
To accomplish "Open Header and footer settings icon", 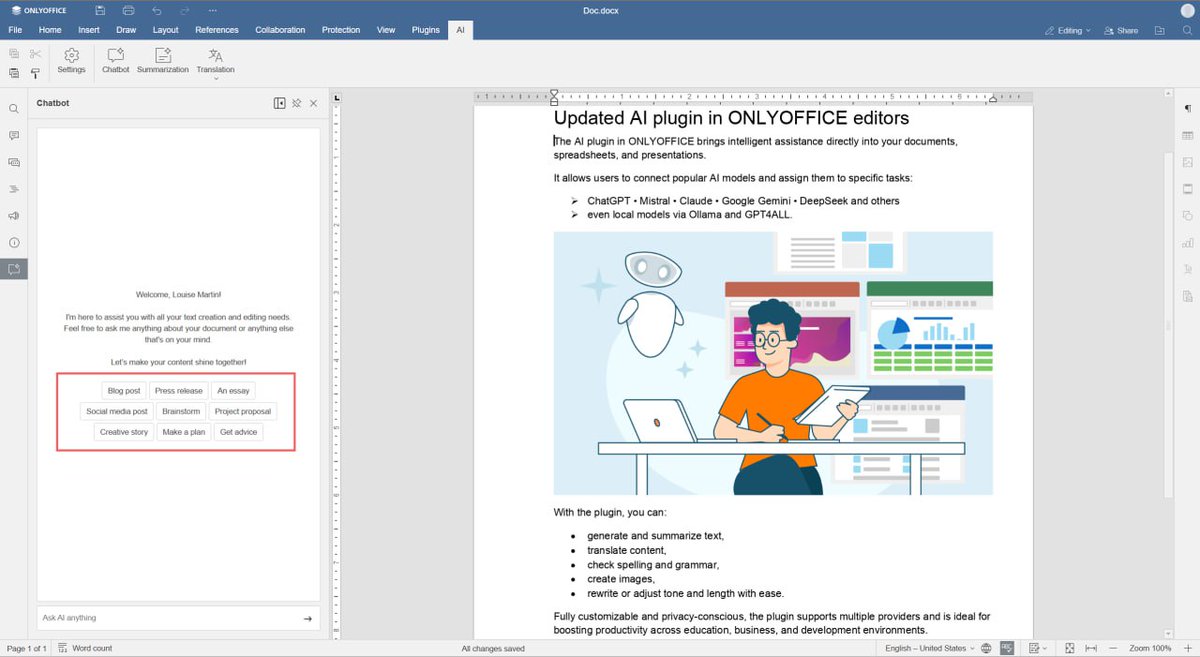I will point(1187,189).
